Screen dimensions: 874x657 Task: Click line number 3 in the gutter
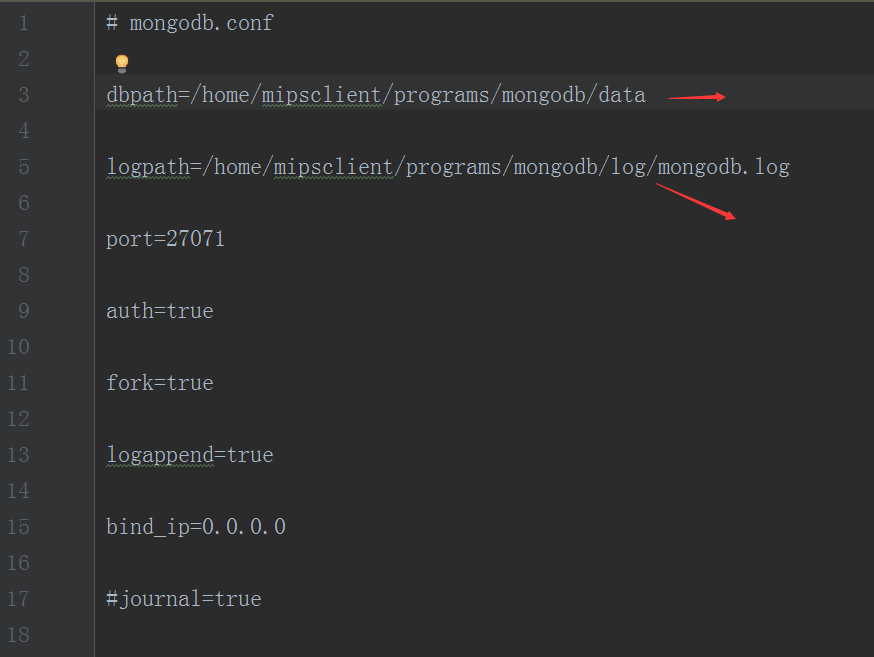pos(23,94)
